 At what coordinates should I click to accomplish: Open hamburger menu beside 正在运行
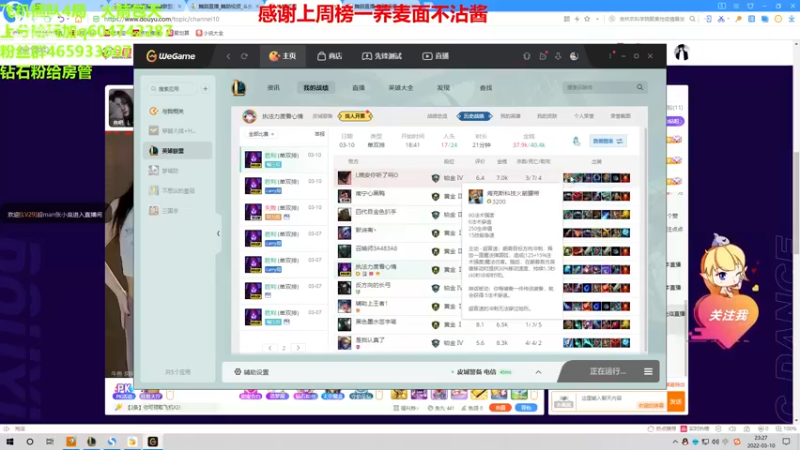click(x=648, y=371)
